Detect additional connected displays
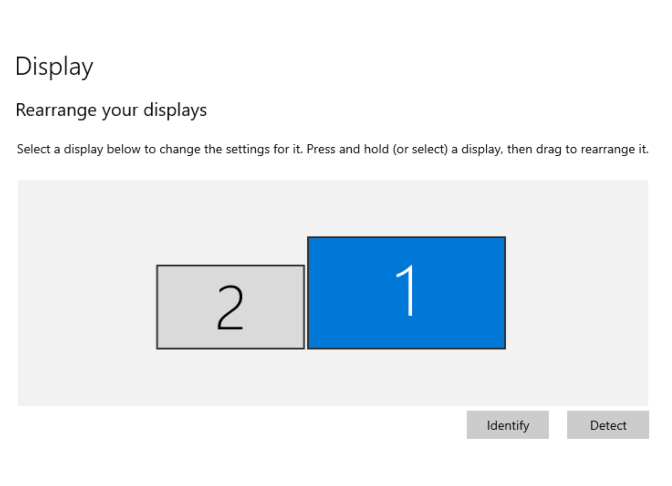Image resolution: width=672 pixels, height=486 pixels. coord(608,425)
